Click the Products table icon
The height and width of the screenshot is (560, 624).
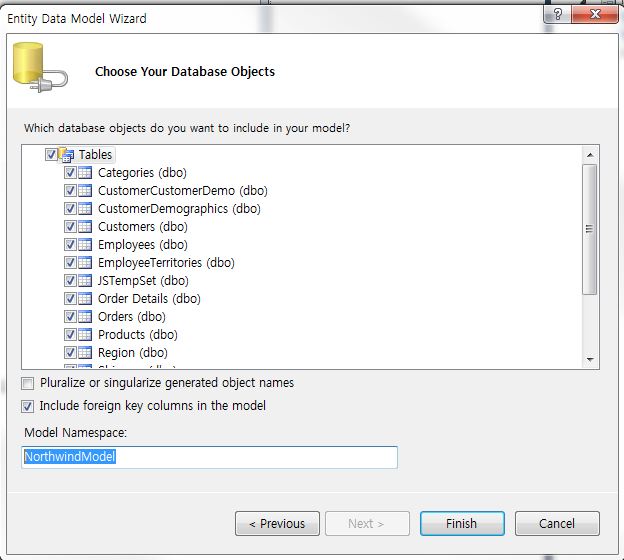click(85, 335)
